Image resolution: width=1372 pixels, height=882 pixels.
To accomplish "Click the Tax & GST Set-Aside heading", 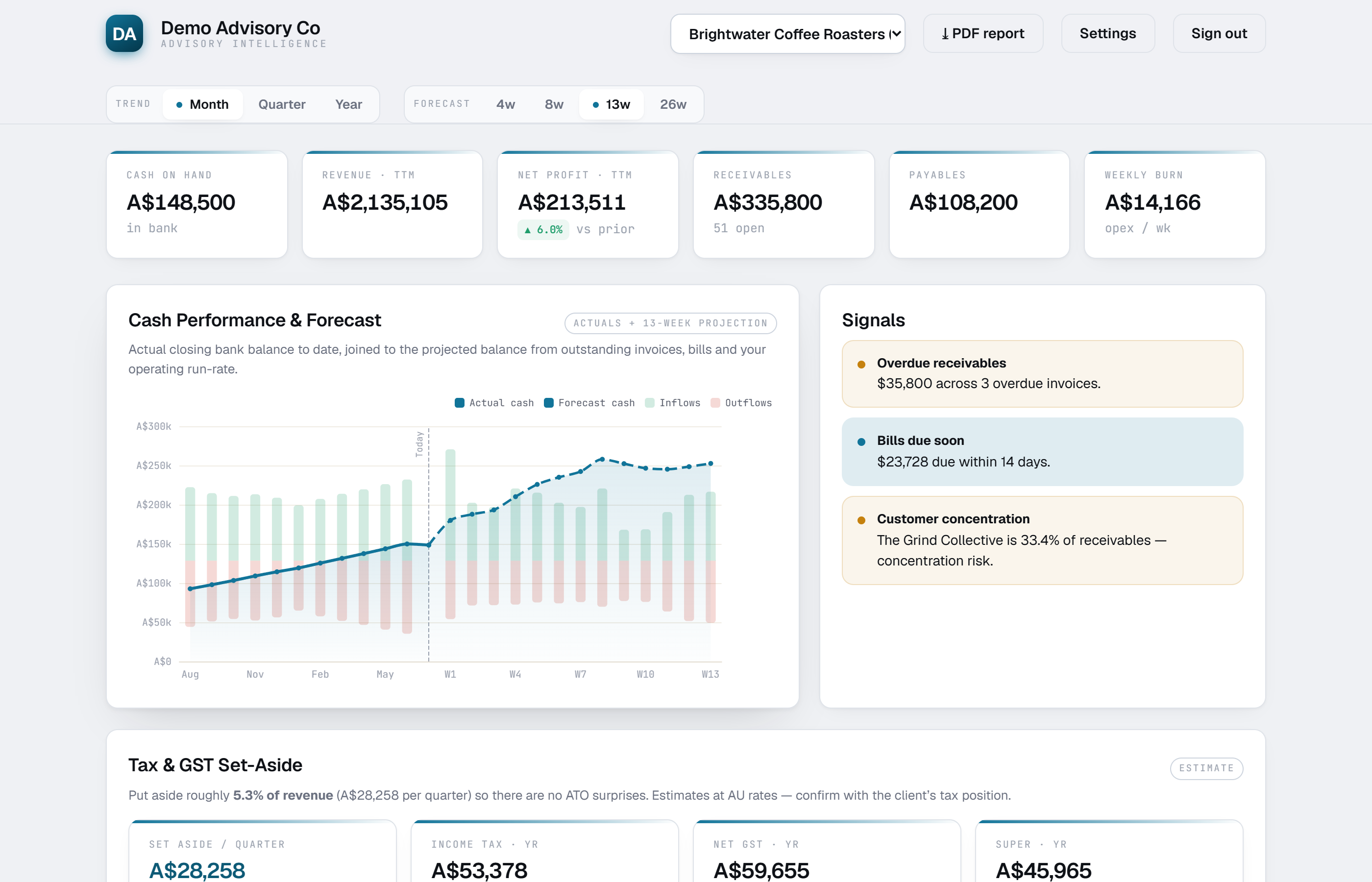I will point(215,765).
